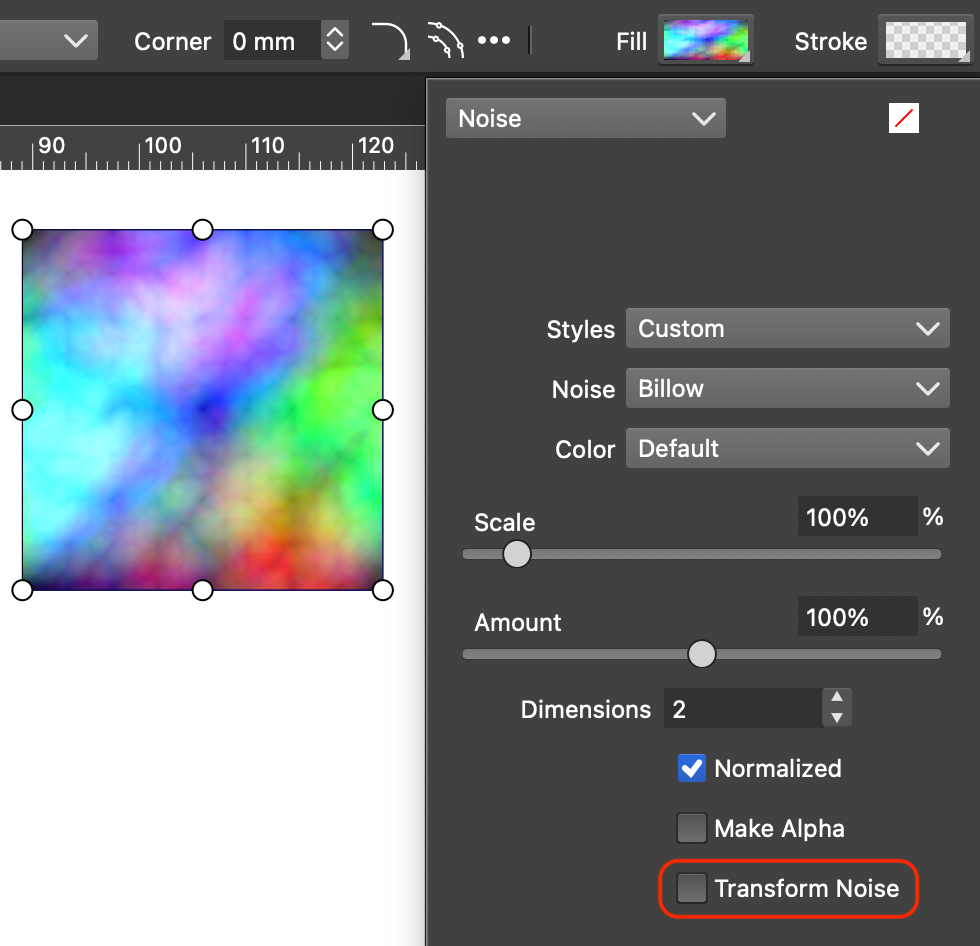
Task: Click the bottom-center selection handle
Action: click(202, 590)
